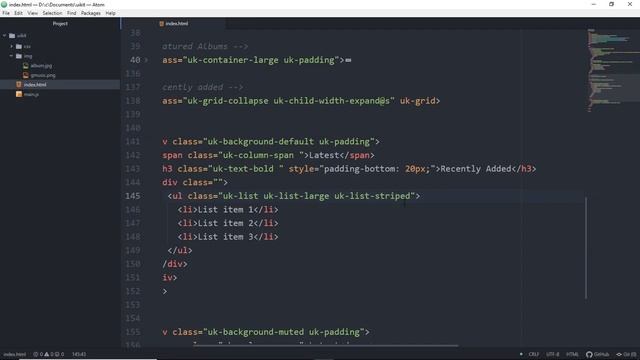Open the Git panel from status bar
Image resolution: width=640 pixels, height=360 pixels.
626,354
